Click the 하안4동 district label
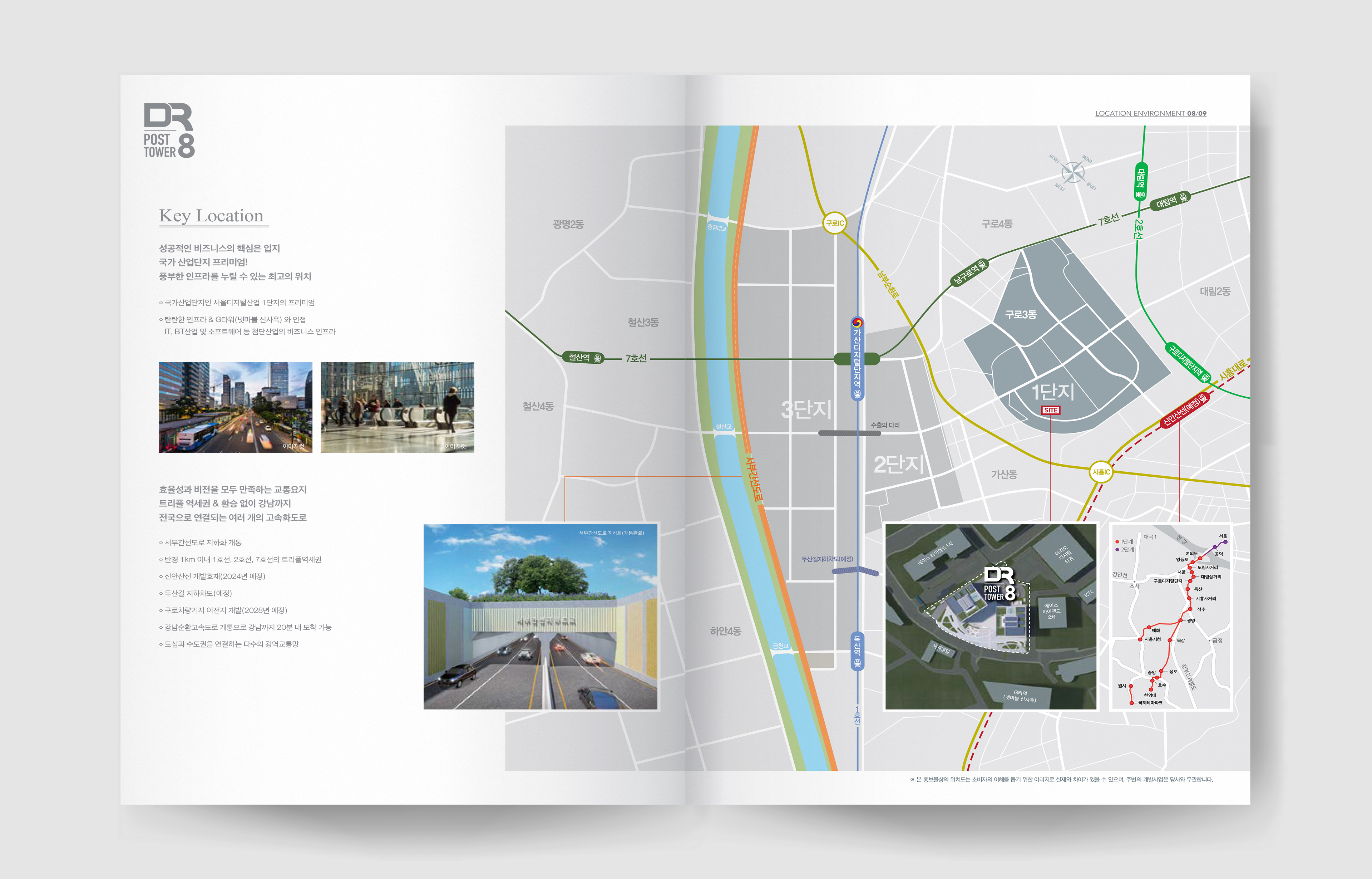Image resolution: width=1372 pixels, height=879 pixels. (725, 631)
